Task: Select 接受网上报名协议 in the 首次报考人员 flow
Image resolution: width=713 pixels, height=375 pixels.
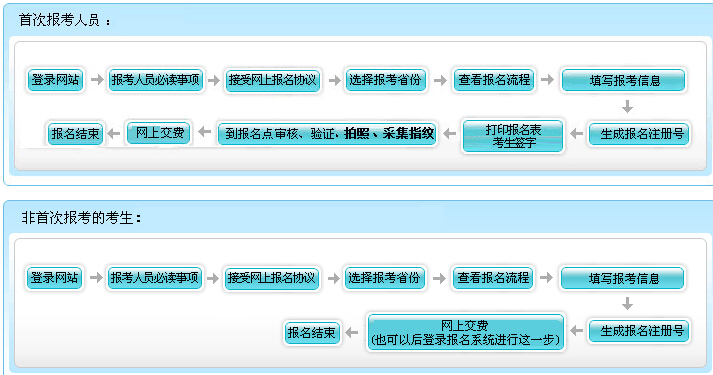Action: (x=272, y=80)
